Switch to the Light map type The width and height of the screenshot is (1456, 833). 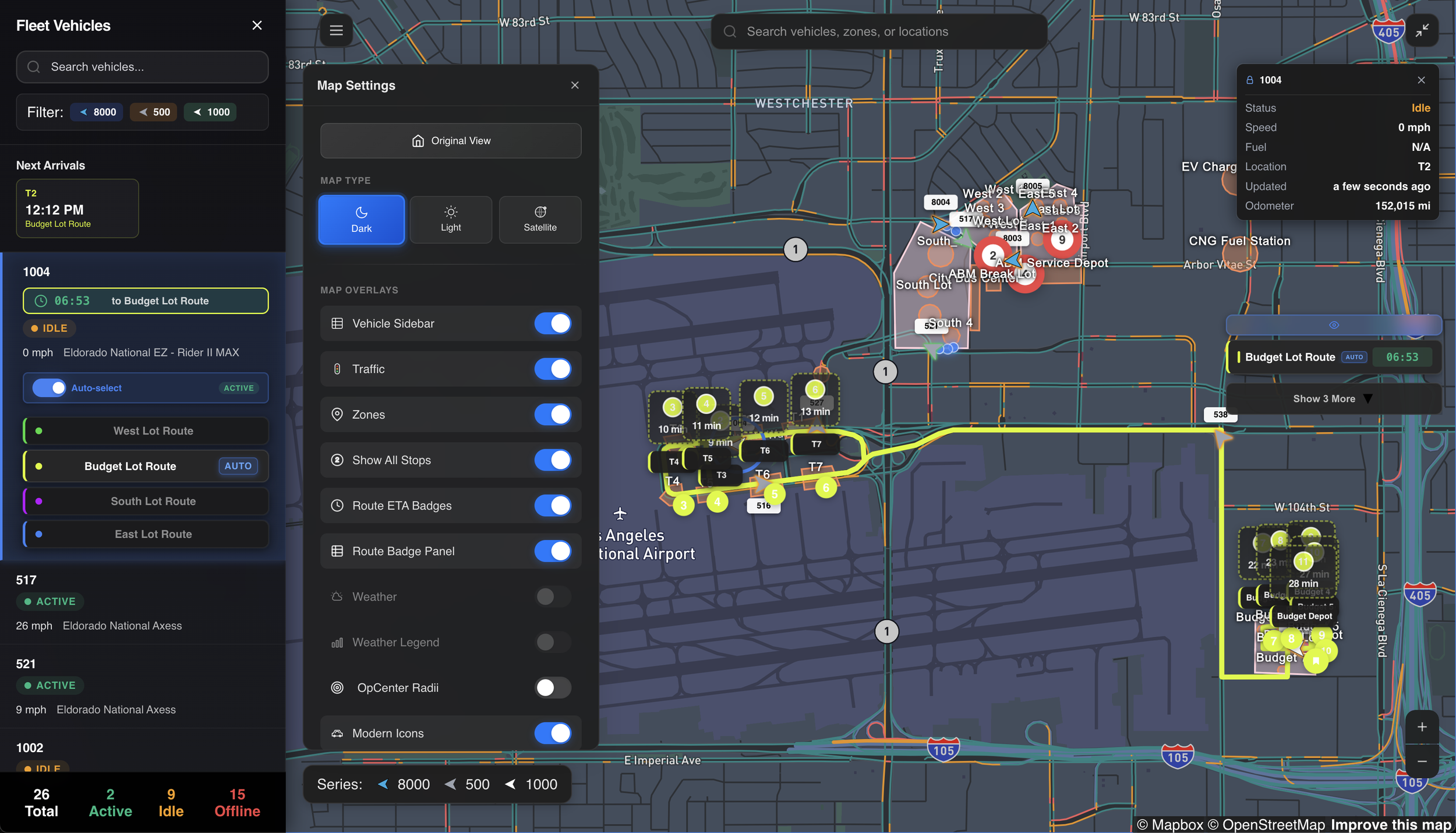click(450, 220)
